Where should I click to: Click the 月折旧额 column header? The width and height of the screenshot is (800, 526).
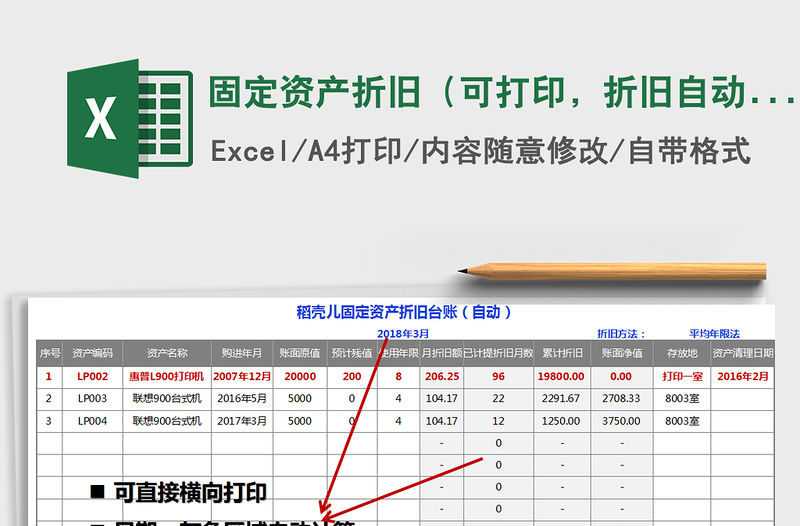click(441, 353)
